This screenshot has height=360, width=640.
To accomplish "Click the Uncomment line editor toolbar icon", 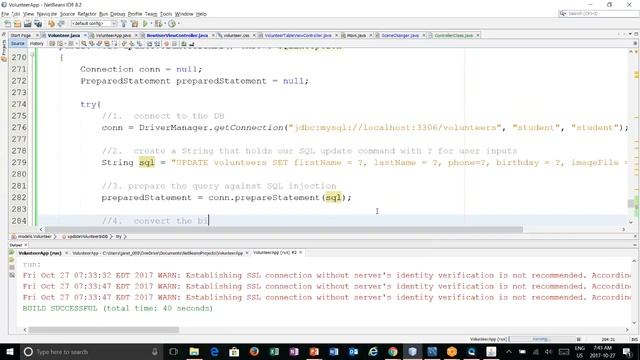I will point(191,44).
